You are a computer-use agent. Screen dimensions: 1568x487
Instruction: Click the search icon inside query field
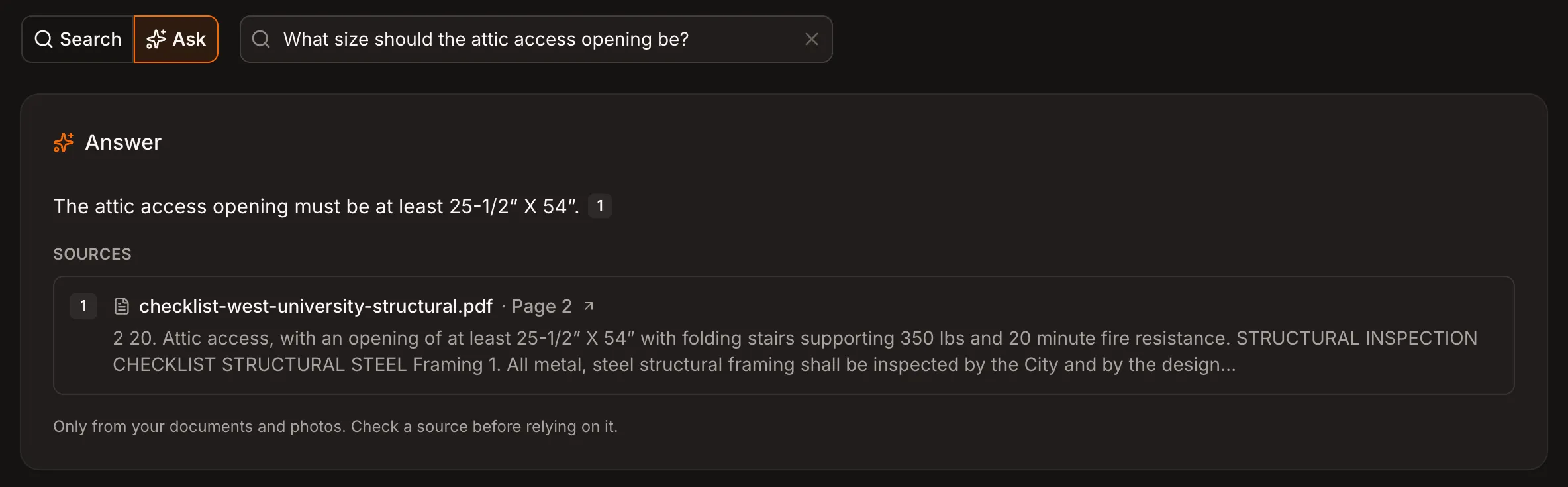click(x=261, y=39)
